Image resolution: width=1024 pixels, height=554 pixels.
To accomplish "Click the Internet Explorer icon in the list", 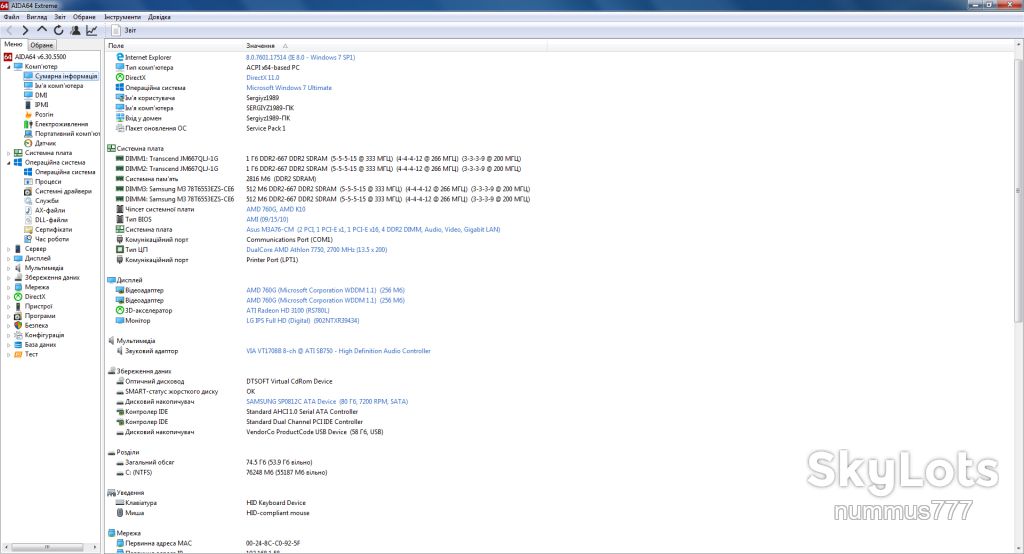I will [x=120, y=57].
